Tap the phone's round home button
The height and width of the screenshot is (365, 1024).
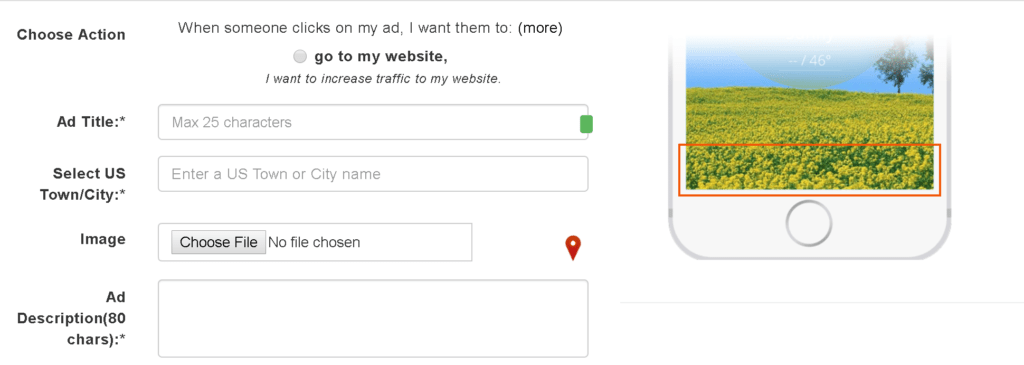pos(808,223)
